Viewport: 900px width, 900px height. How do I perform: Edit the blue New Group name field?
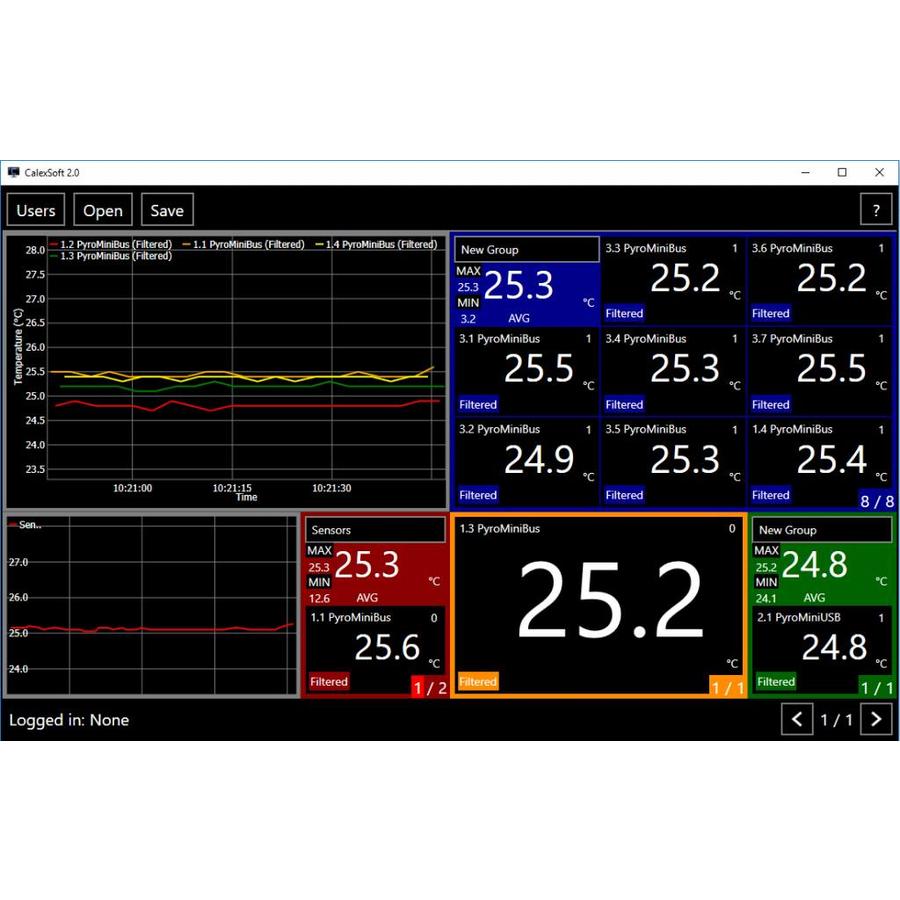[x=526, y=250]
